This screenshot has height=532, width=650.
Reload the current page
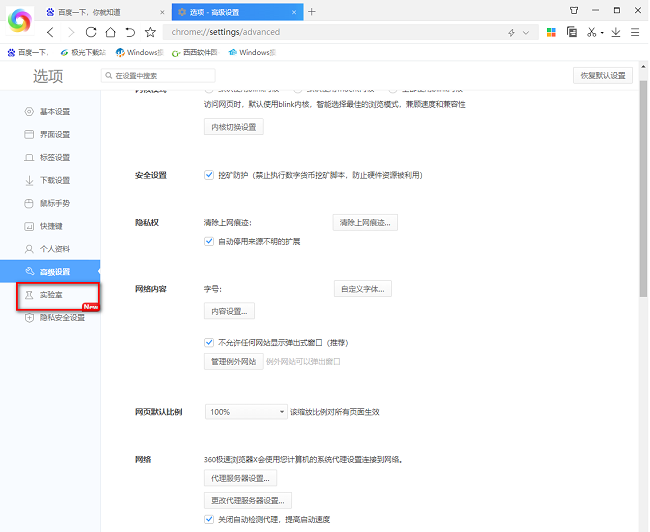[91, 32]
